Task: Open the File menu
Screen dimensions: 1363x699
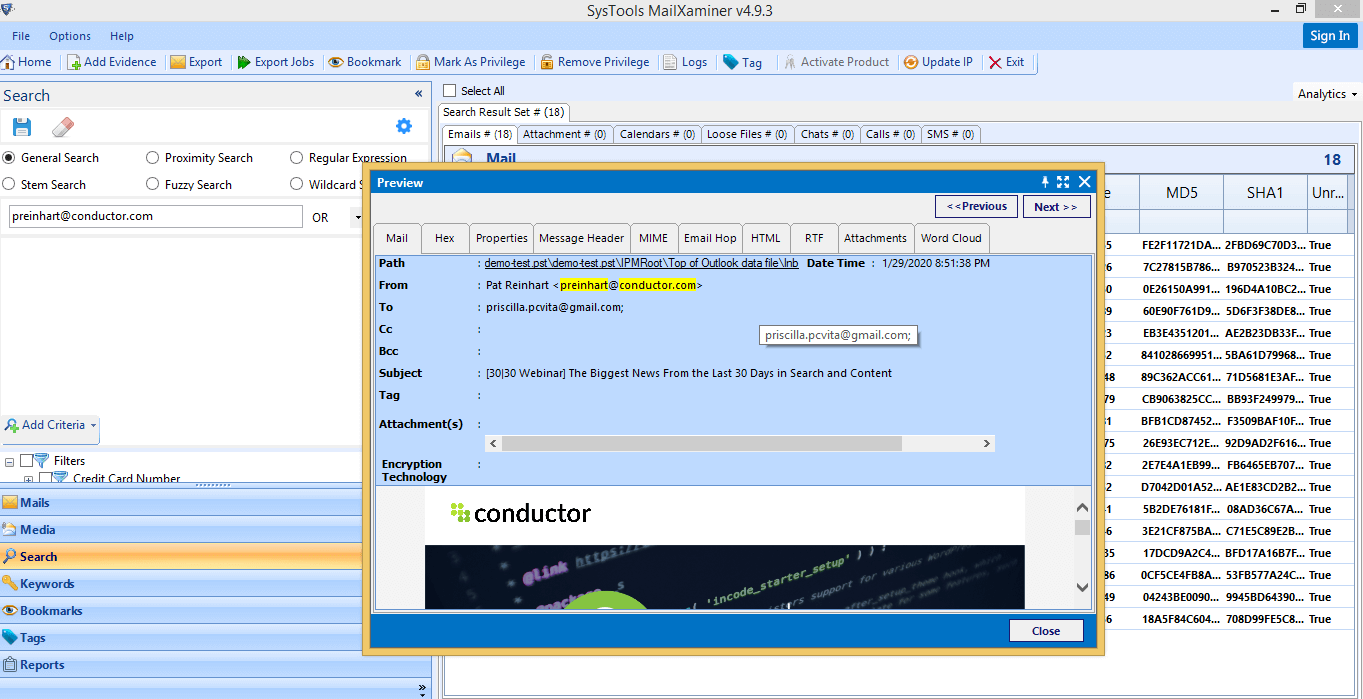Action: point(21,36)
